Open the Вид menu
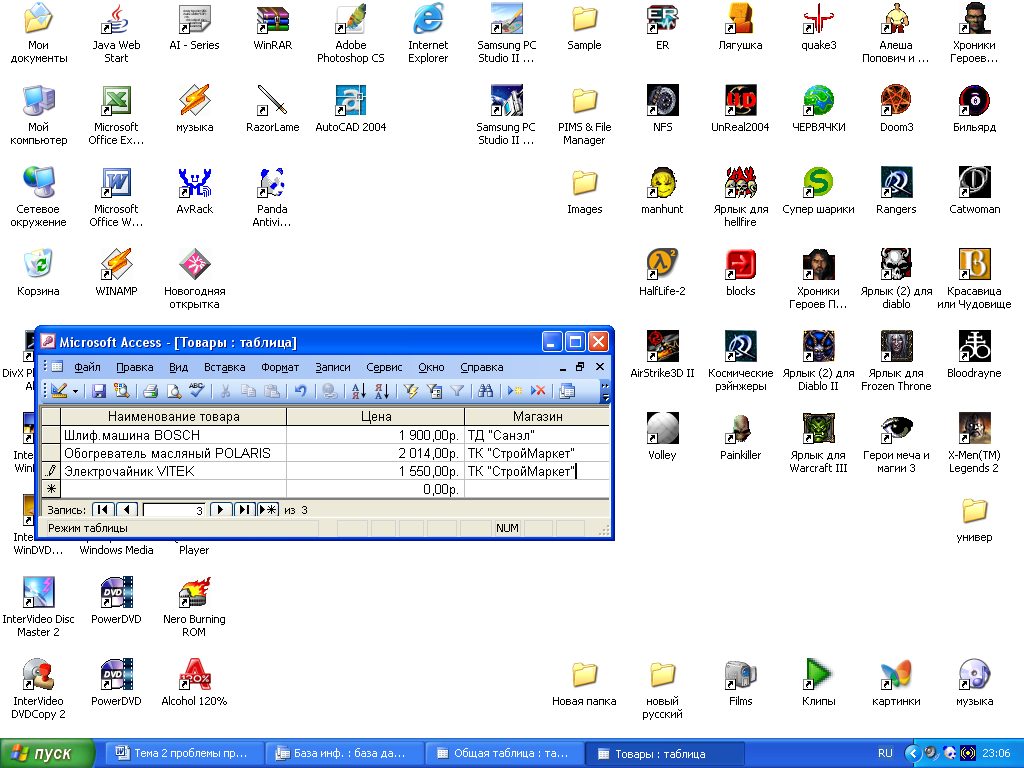Viewport: 1024px width, 768px height. [178, 367]
